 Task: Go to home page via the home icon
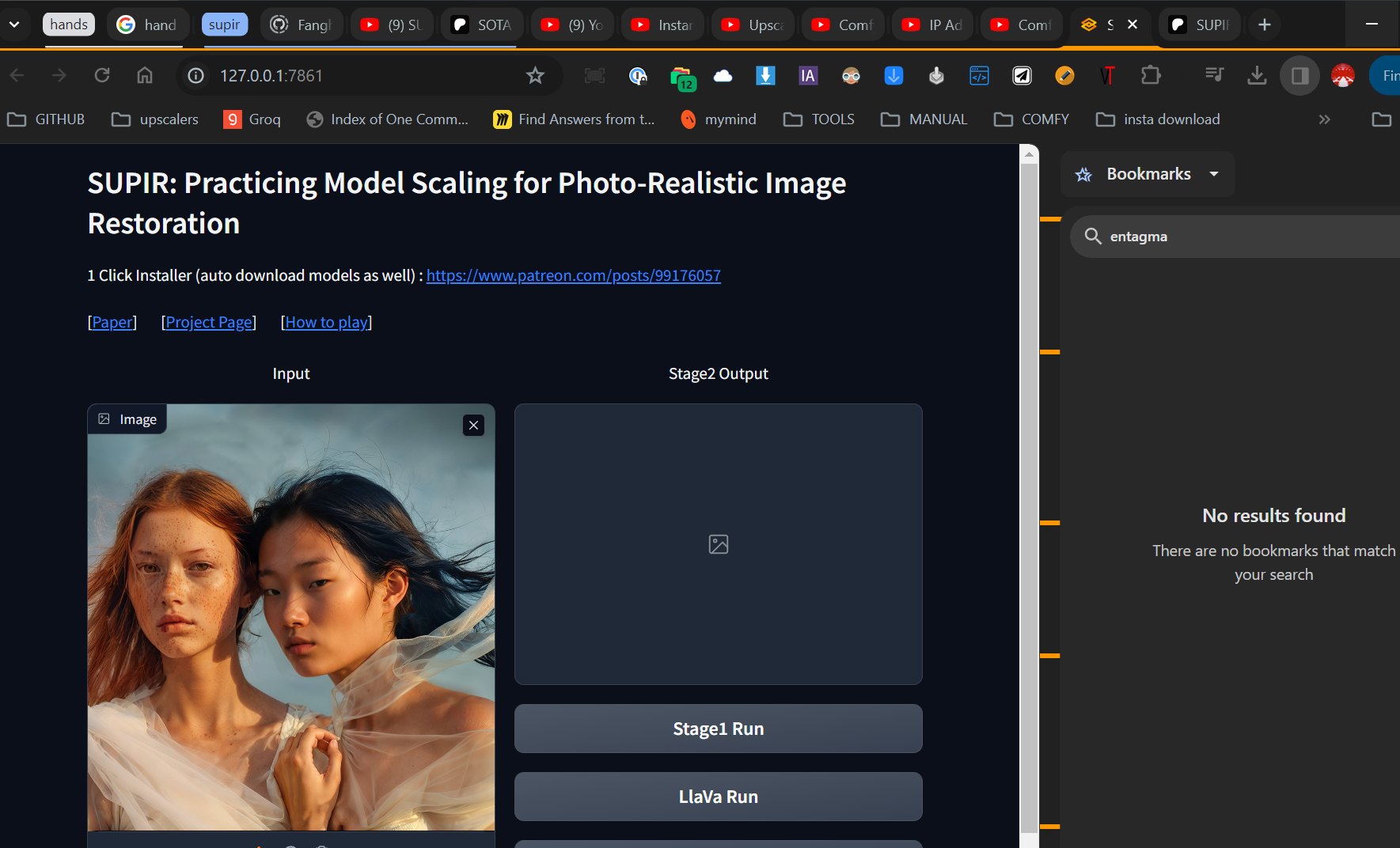tap(145, 76)
